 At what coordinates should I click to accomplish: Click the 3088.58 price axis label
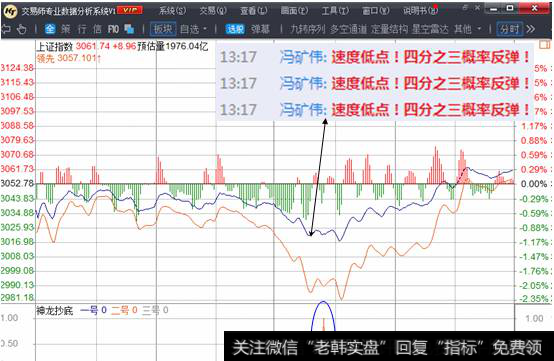[x=17, y=125]
